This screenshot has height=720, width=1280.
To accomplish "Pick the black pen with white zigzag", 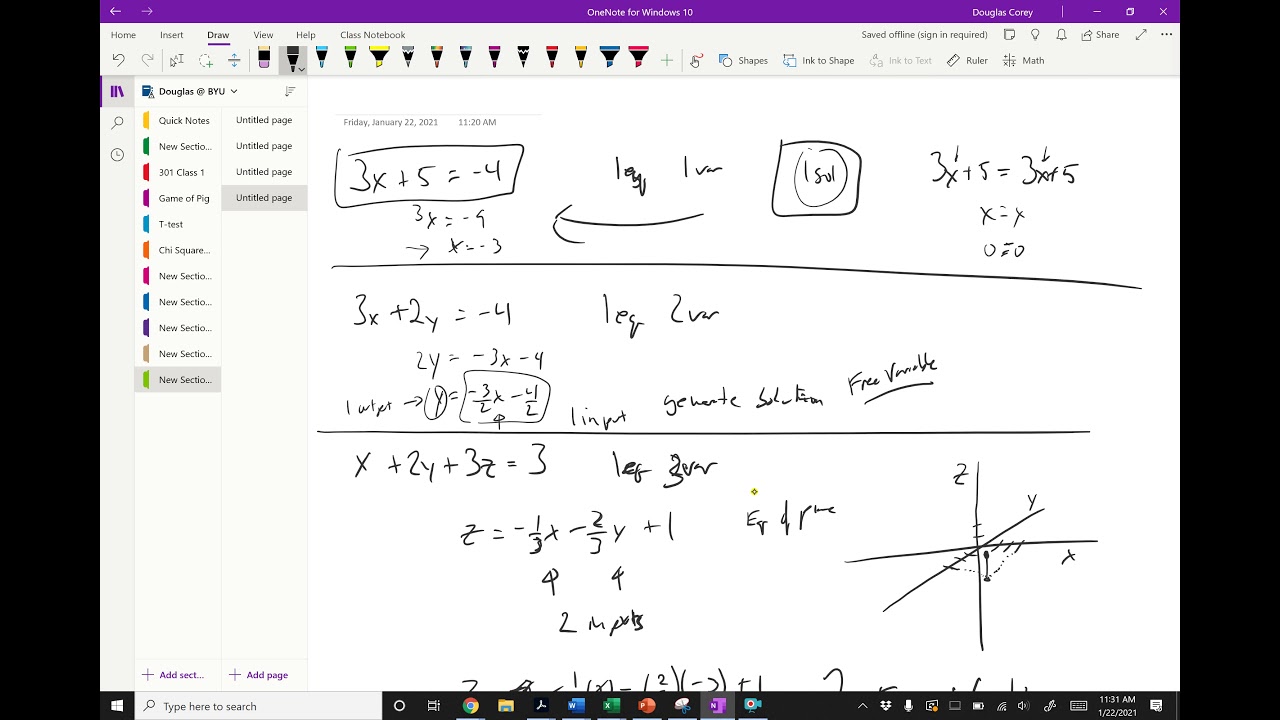I will pyautogui.click(x=523, y=58).
